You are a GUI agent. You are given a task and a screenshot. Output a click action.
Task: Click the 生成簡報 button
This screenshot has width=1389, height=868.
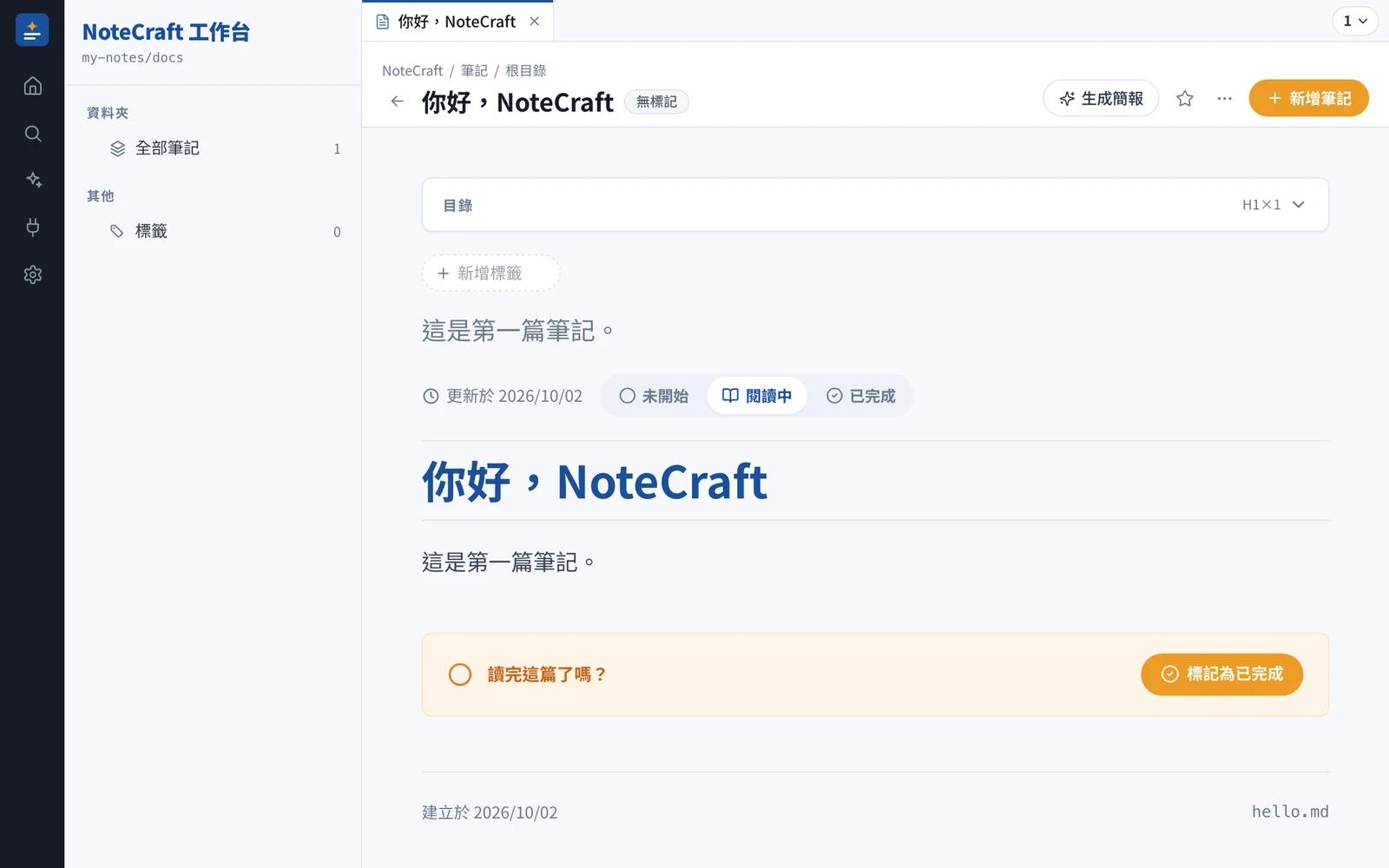(x=1101, y=99)
